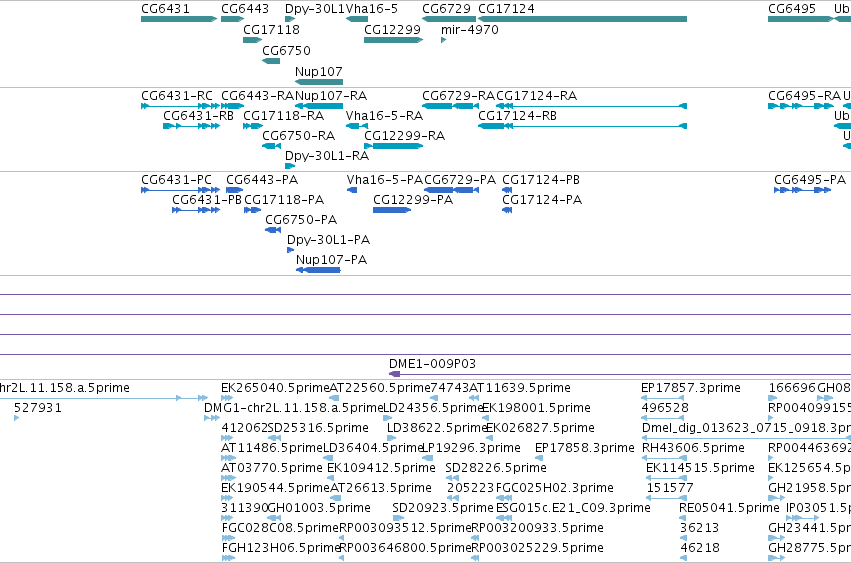851x563 pixels.
Task: Open EST AT11486.5prime
Action: 228,458
